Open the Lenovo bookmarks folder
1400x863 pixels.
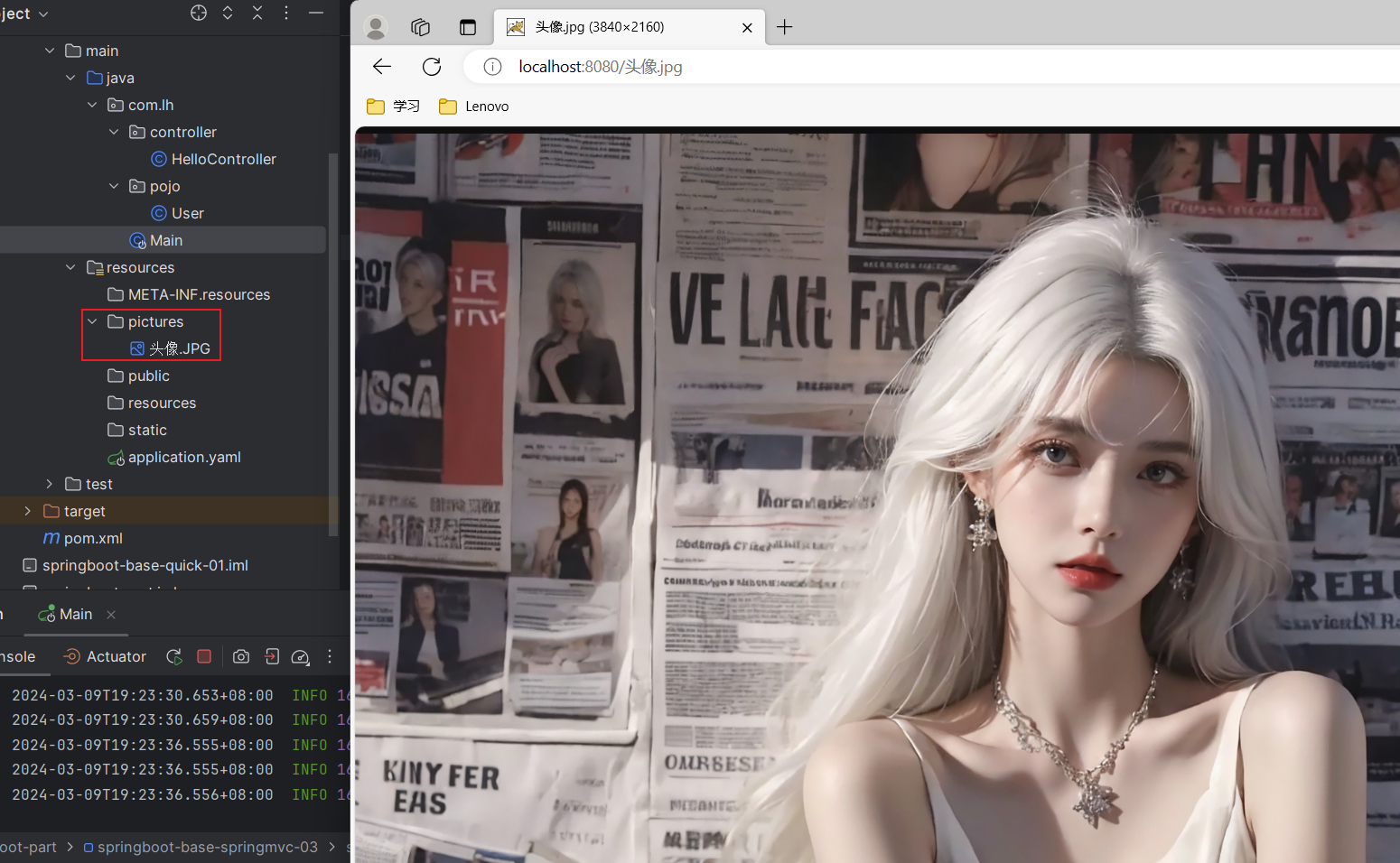tap(474, 107)
